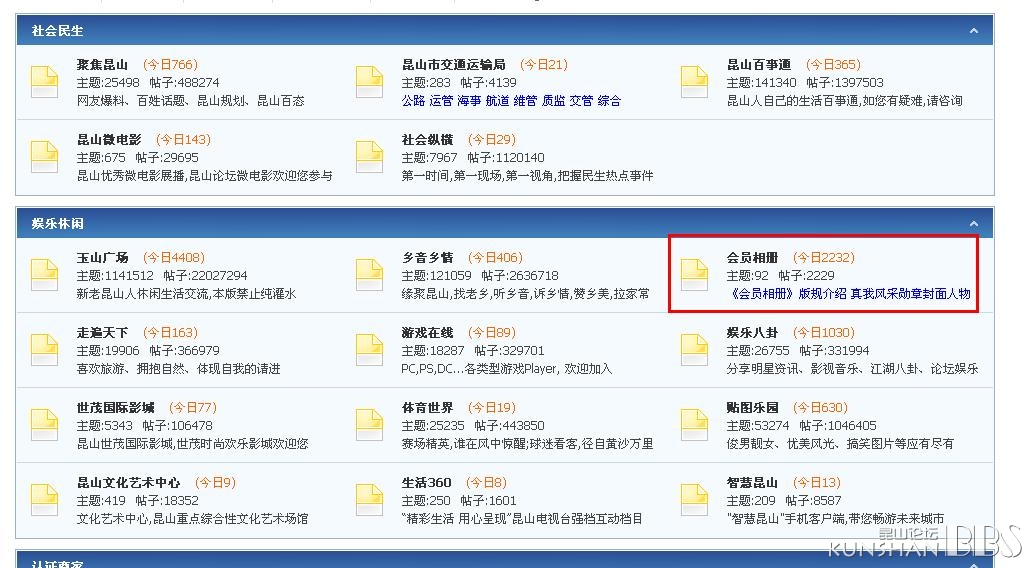Open the 综合 sub-forum link
This screenshot has height=568, width=1030.
click(609, 100)
